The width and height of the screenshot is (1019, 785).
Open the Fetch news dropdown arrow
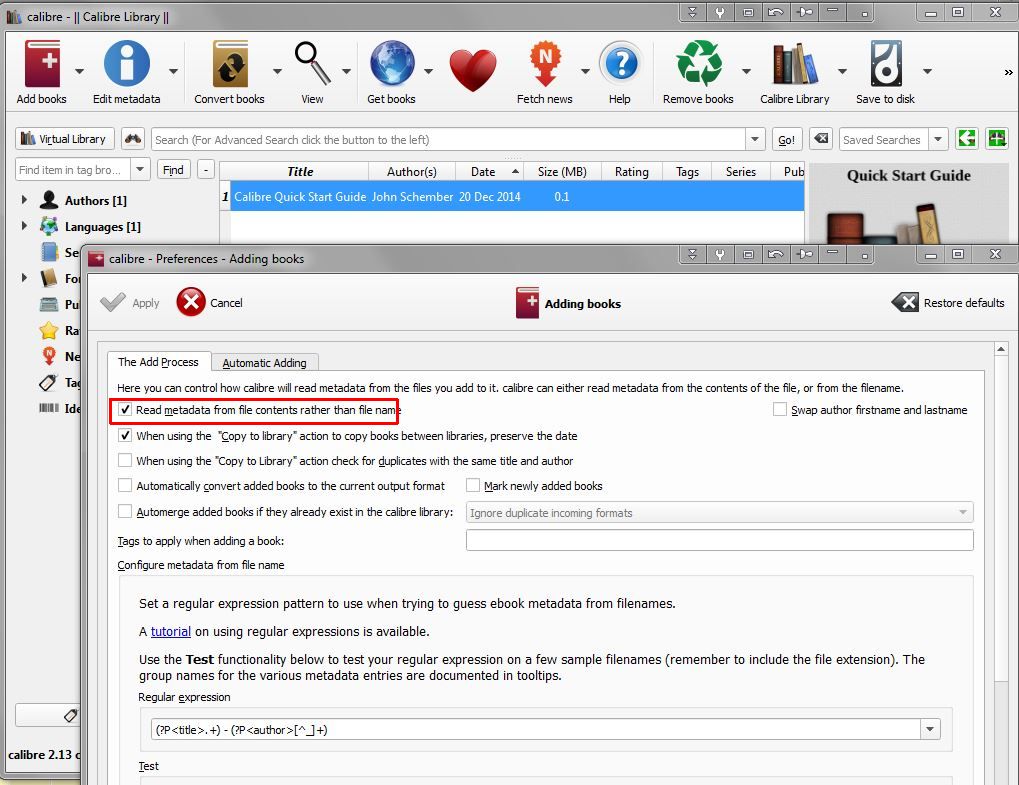pyautogui.click(x=585, y=71)
